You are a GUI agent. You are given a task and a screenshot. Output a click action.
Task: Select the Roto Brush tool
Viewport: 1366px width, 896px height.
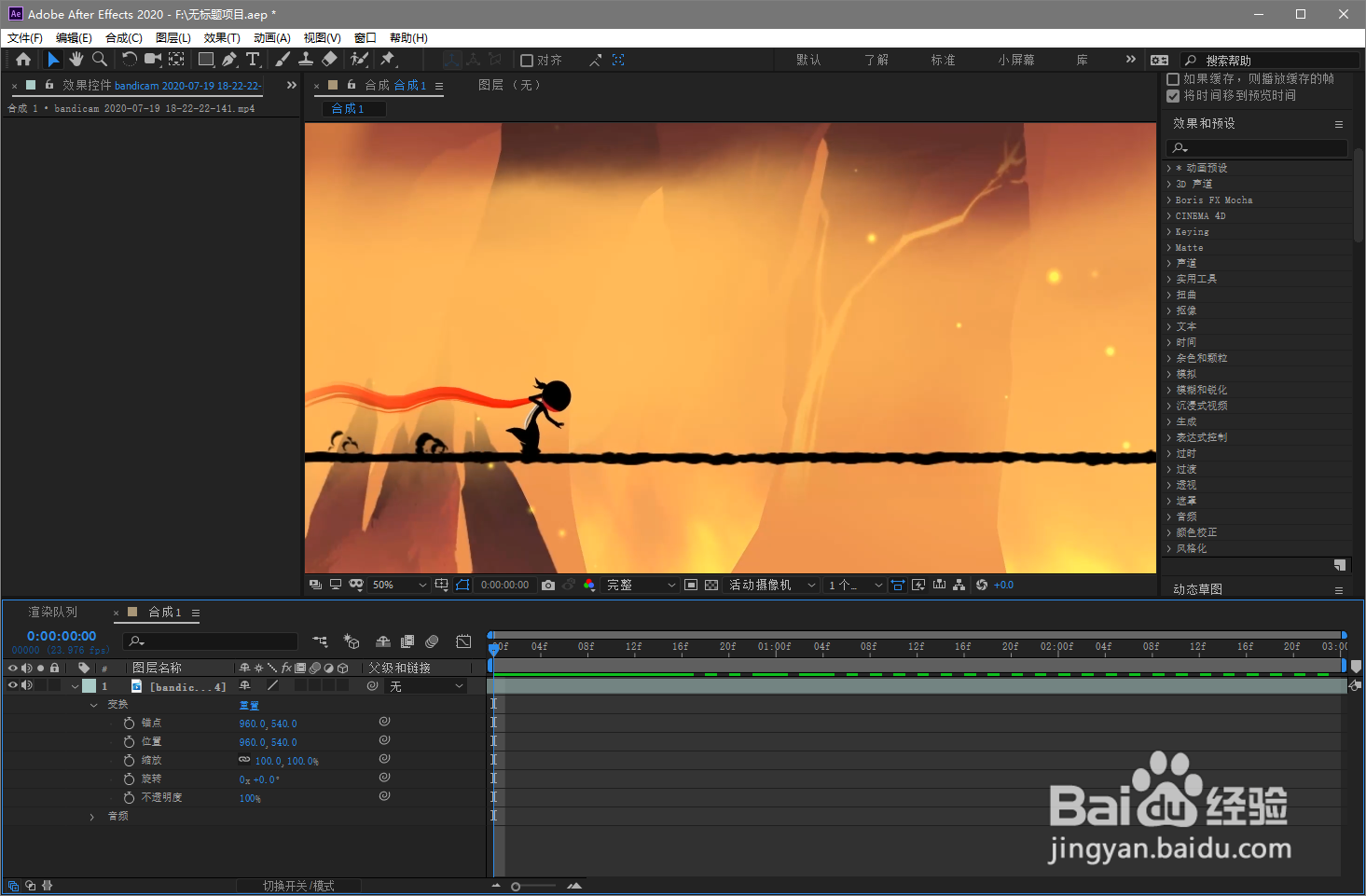tap(359, 60)
